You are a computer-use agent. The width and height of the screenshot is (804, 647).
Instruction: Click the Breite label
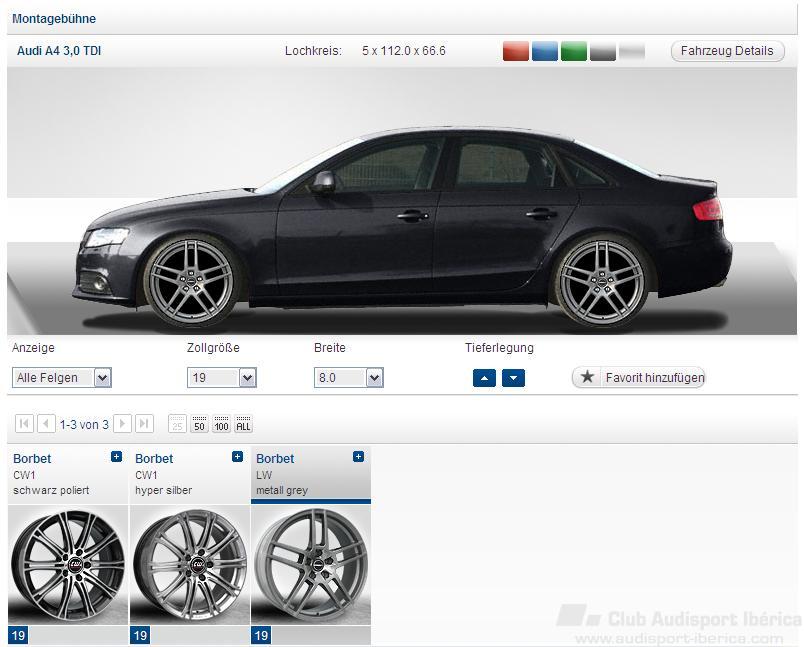point(330,348)
